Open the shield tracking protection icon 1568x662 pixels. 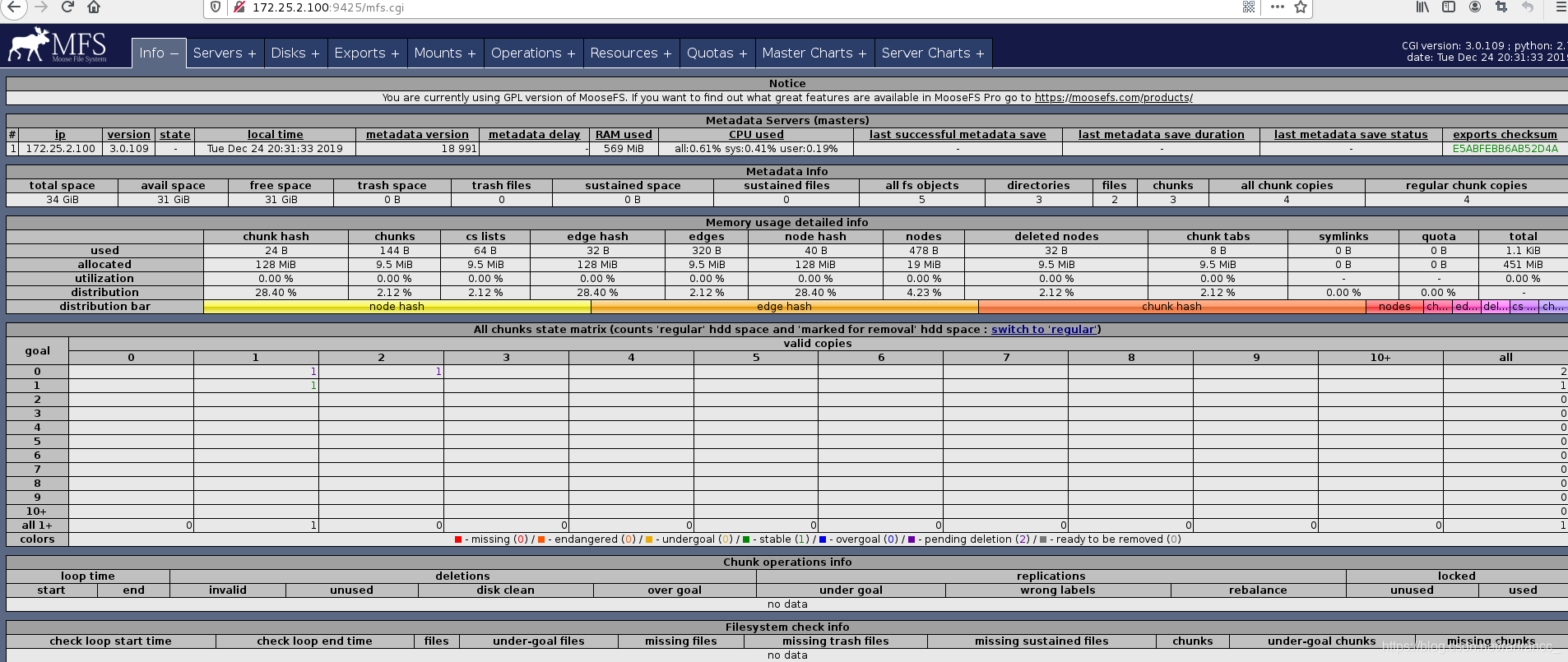pyautogui.click(x=216, y=7)
